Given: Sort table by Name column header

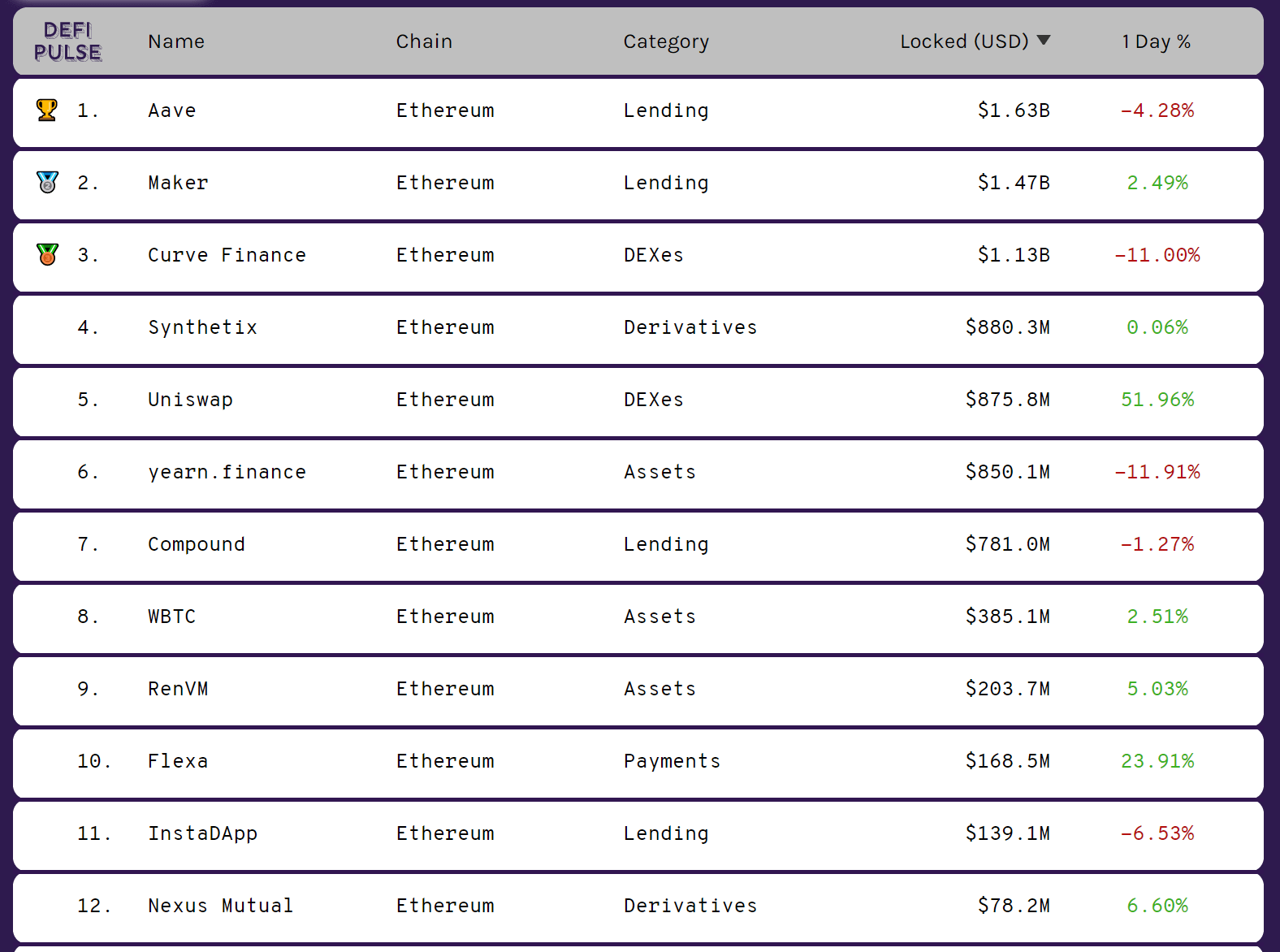Looking at the screenshot, I should point(176,41).
